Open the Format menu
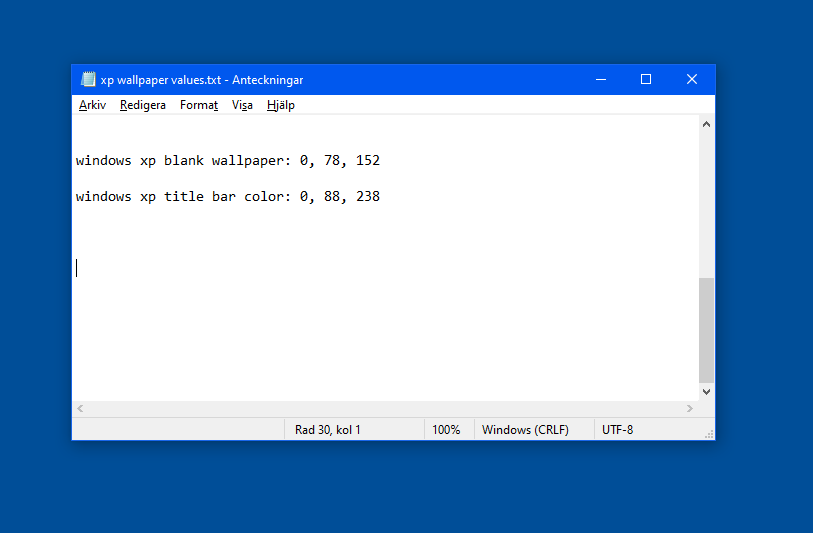The image size is (813, 533). point(199,105)
